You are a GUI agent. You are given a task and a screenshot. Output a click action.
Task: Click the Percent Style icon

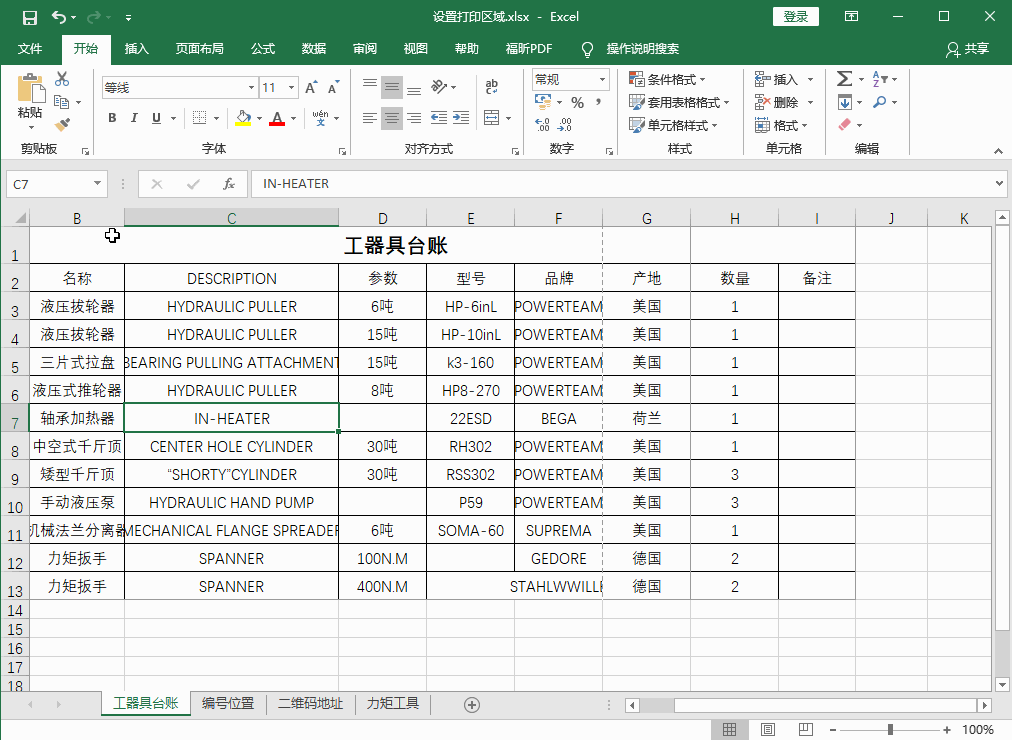point(577,102)
